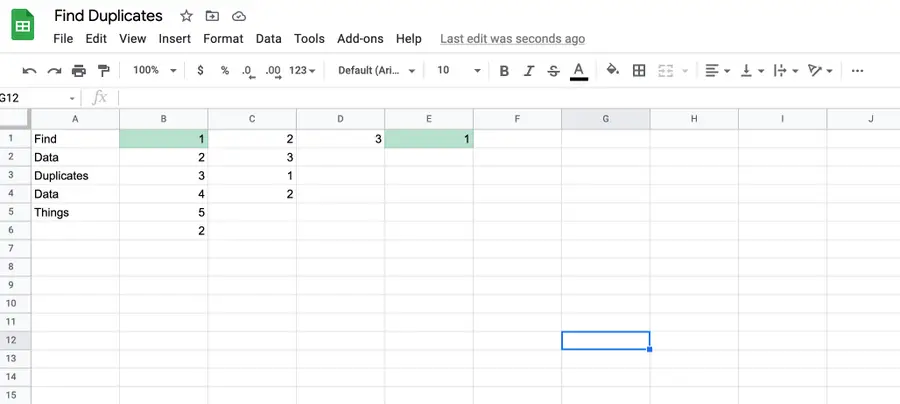Open the text color picker
Screen dimensions: 900x404
578,71
